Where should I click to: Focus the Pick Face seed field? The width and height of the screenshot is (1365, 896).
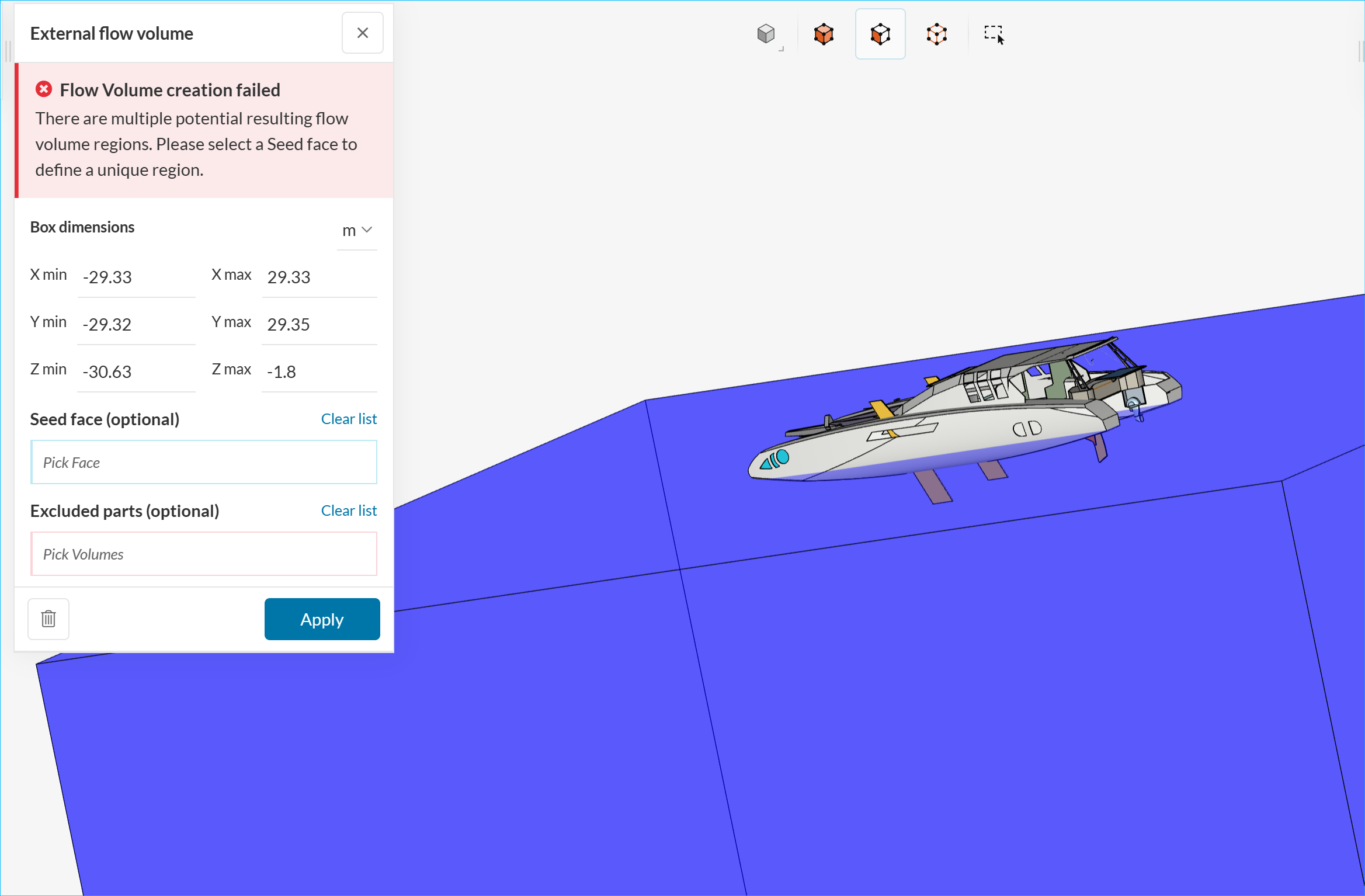(x=203, y=463)
